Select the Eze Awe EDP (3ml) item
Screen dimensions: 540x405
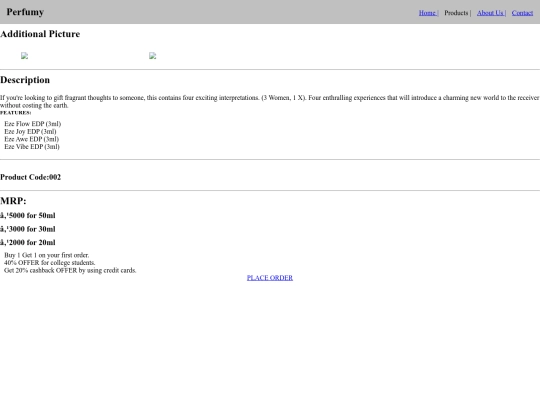tap(32, 139)
